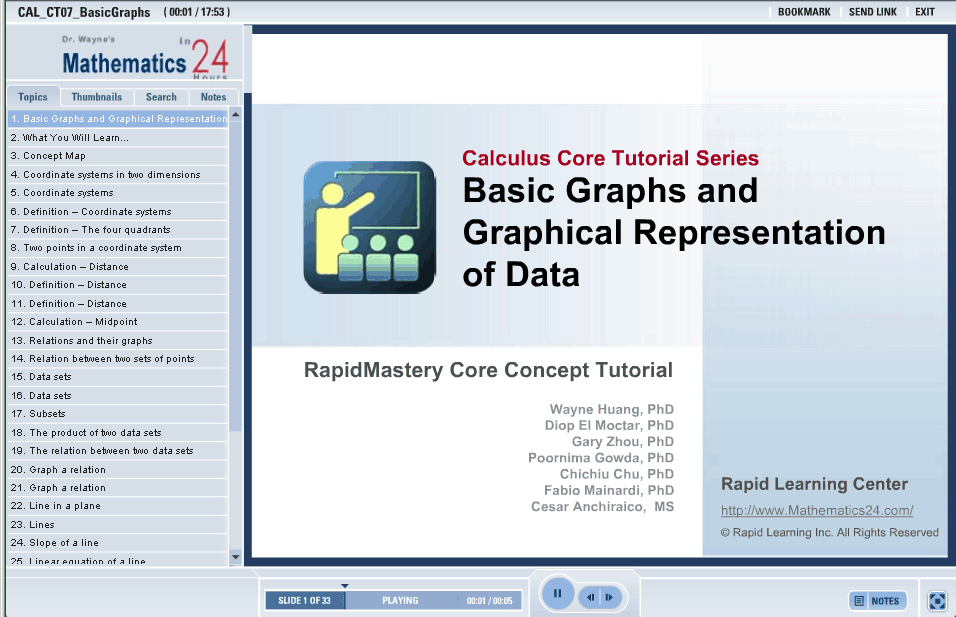Image resolution: width=956 pixels, height=617 pixels.
Task: Click the teacher presentation icon on slide
Action: [369, 227]
